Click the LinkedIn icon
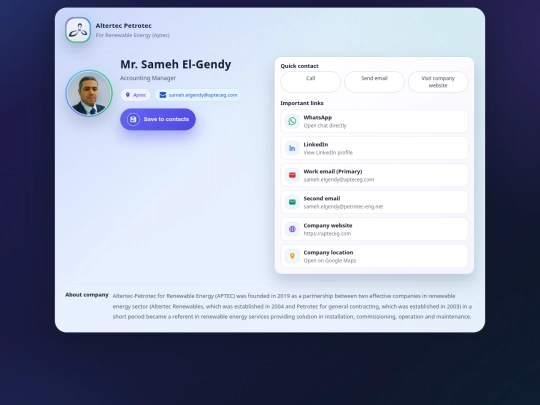This screenshot has height=405, width=540. 292,148
